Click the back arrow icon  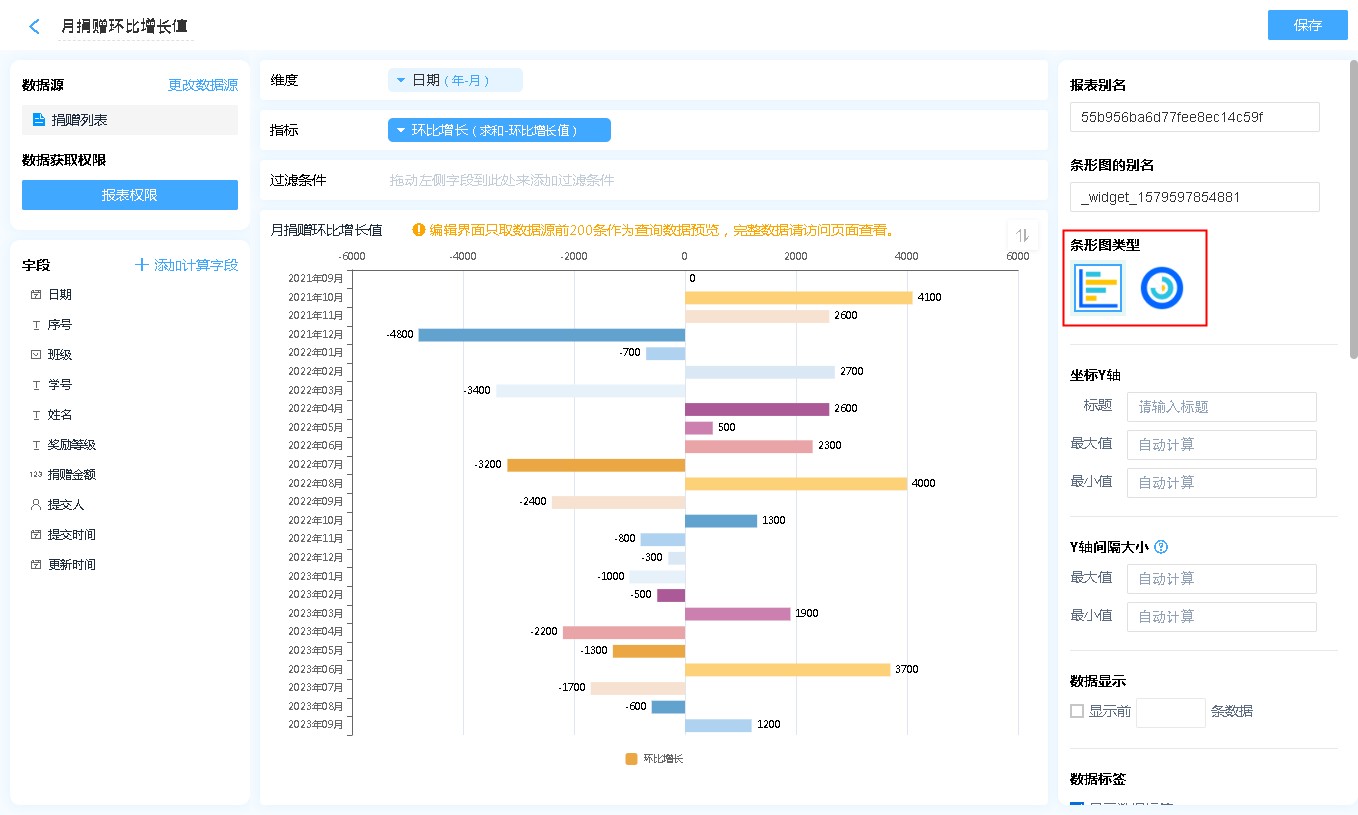coord(35,27)
